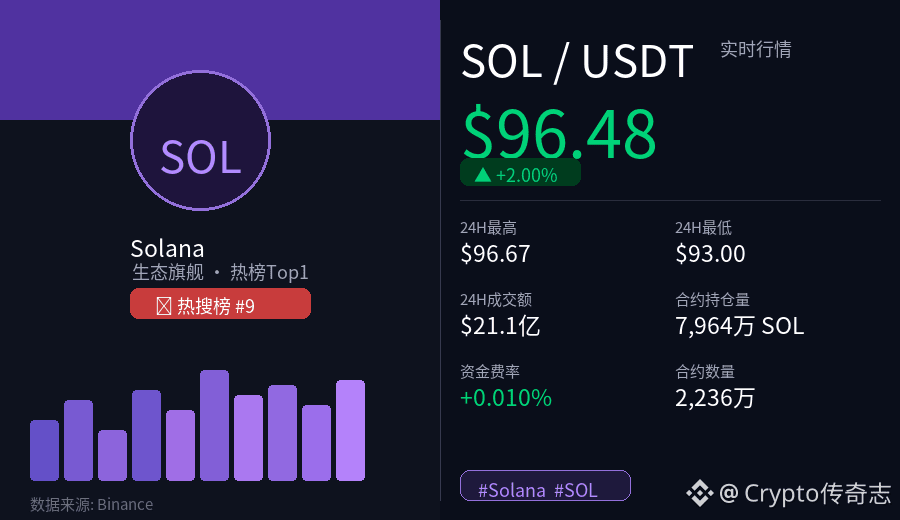Screen dimensions: 900x520
Task: Click the Solana name heading
Action: 167,249
